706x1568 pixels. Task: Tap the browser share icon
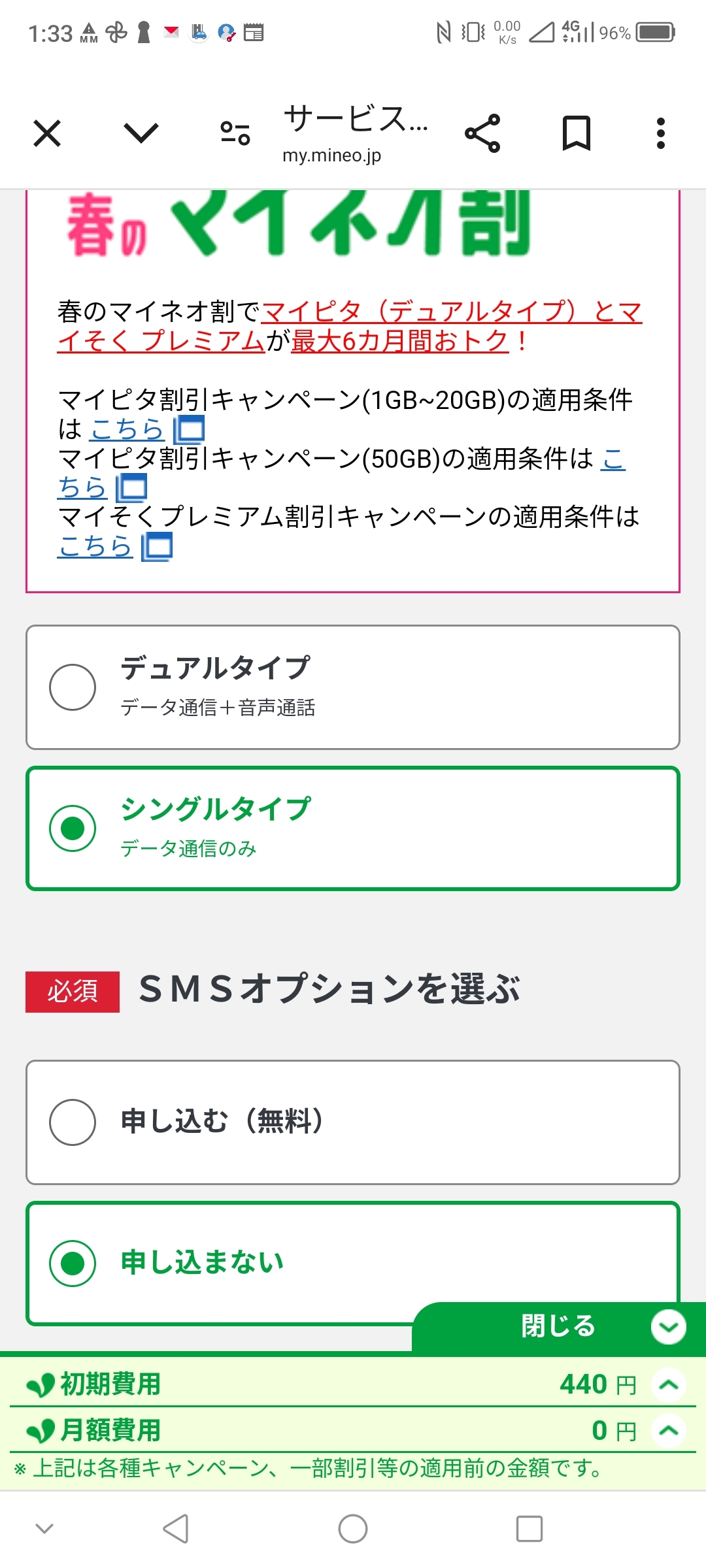(x=482, y=134)
